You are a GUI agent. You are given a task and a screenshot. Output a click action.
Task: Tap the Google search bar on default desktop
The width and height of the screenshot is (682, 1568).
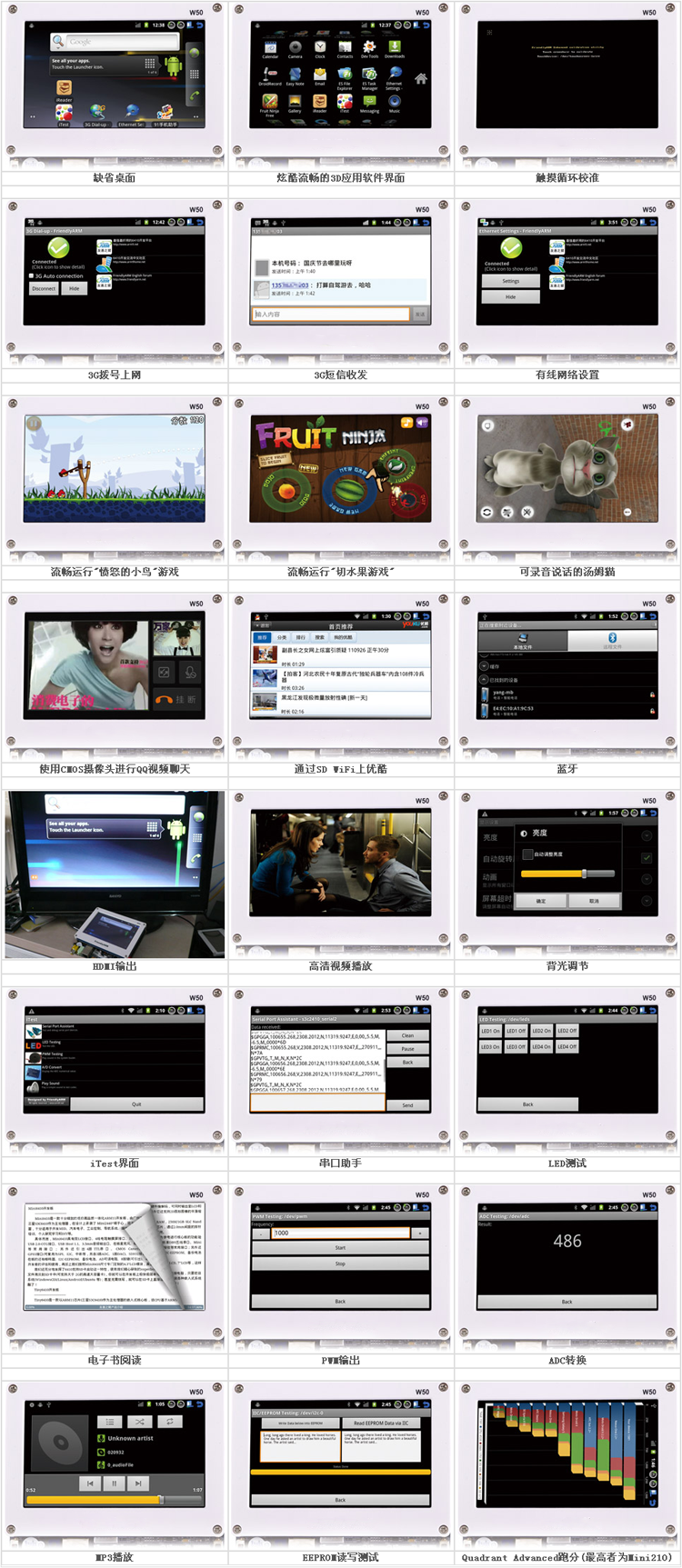[115, 42]
